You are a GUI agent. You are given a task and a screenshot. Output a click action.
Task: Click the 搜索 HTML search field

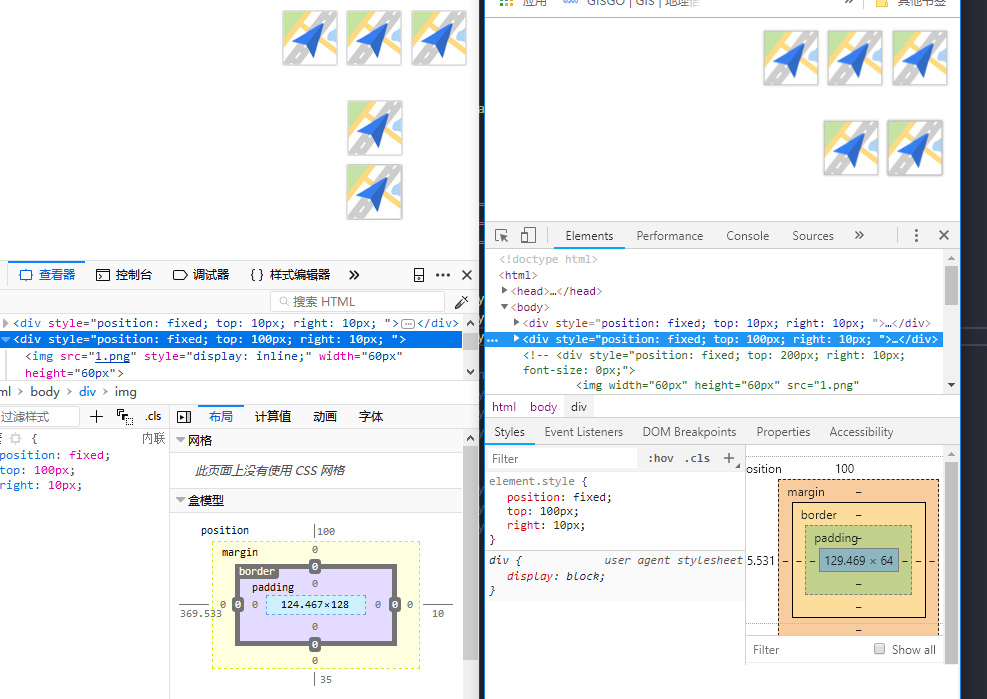[360, 302]
